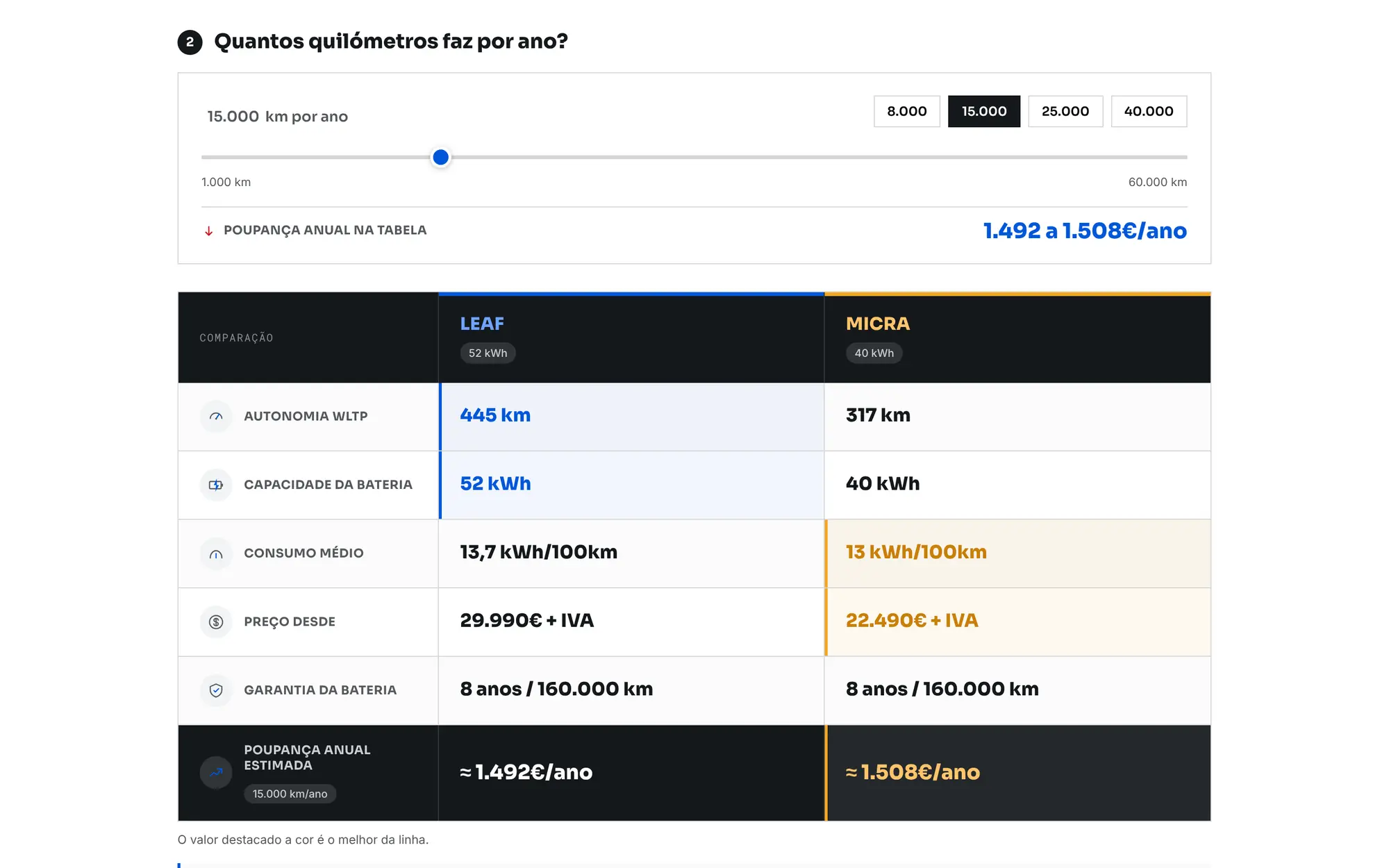Viewport: 1389px width, 868px height.
Task: Click the 22.490€ + IVA price
Action: pyautogui.click(x=912, y=621)
